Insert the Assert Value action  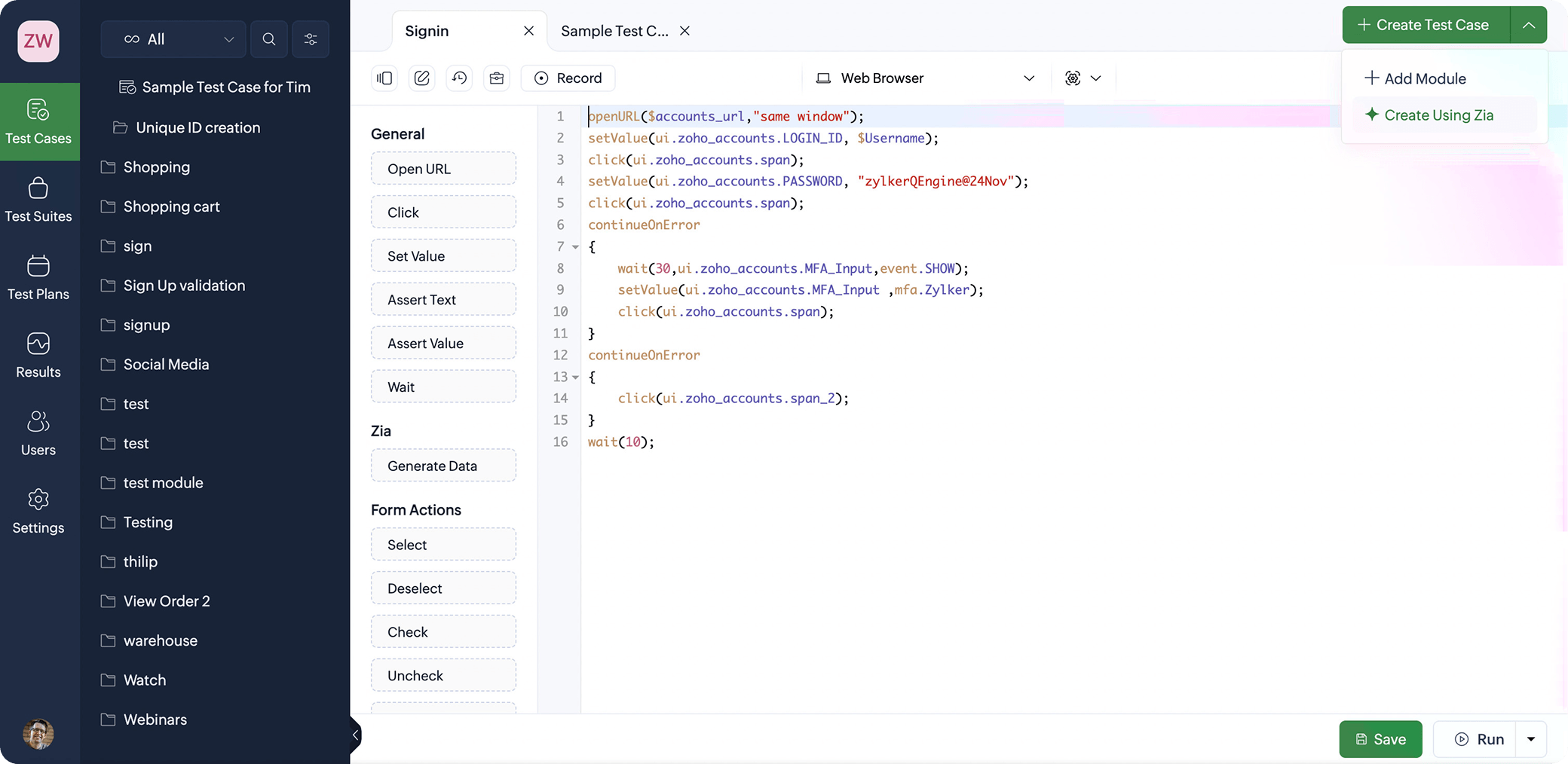coord(443,344)
